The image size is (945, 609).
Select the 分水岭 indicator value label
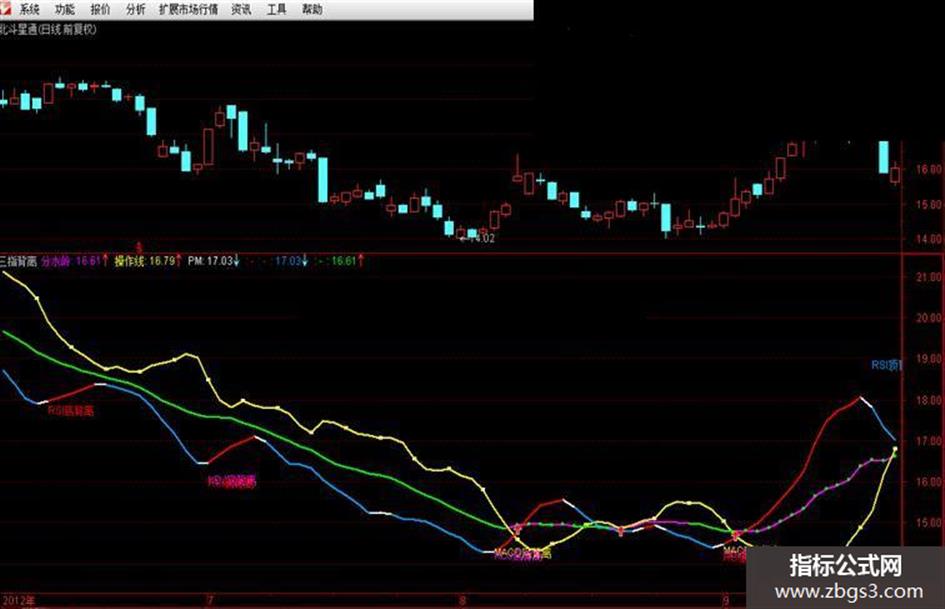point(75,261)
